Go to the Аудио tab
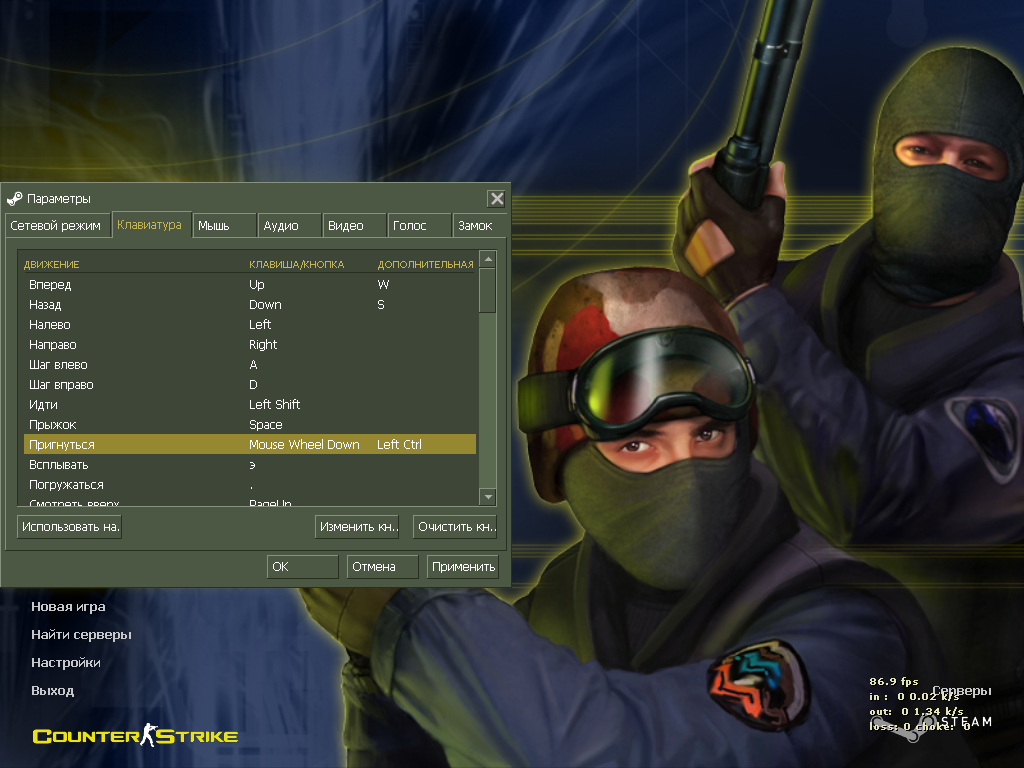This screenshot has height=768, width=1024. [x=289, y=225]
